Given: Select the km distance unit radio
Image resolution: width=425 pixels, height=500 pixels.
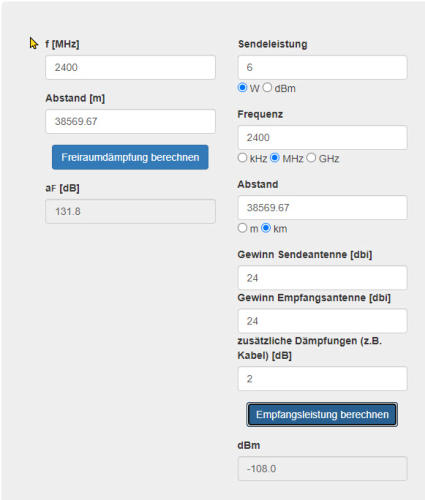Looking at the screenshot, I should point(266,228).
